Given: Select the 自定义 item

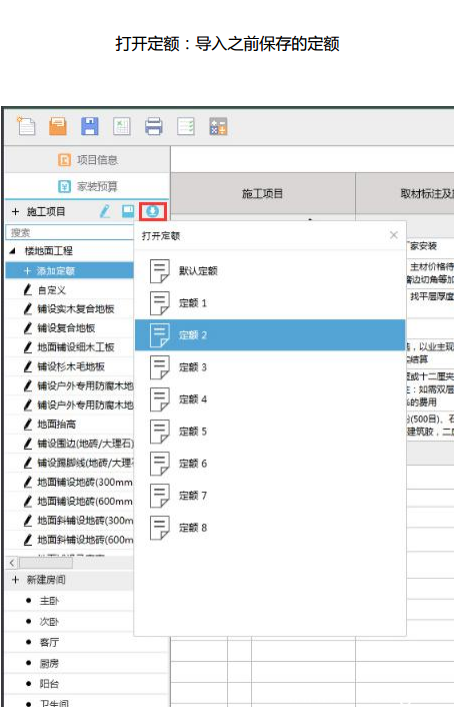Looking at the screenshot, I should 52,290.
